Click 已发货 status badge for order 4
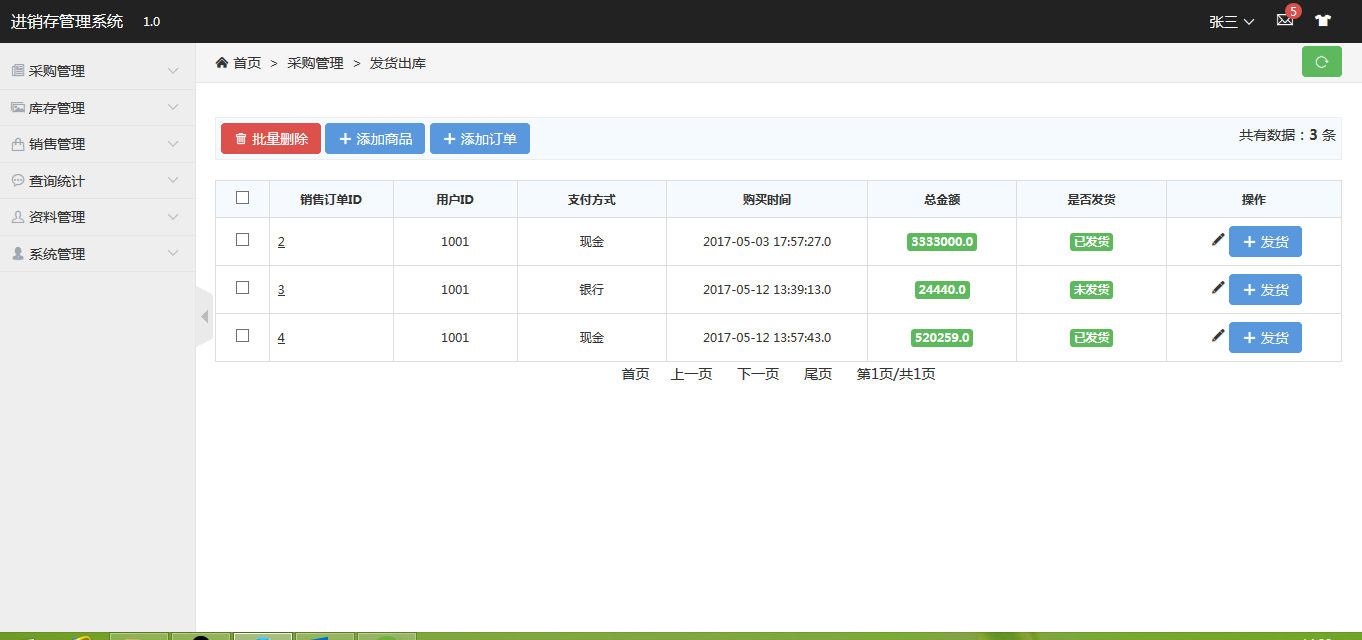The height and width of the screenshot is (640, 1362). 1091,337
